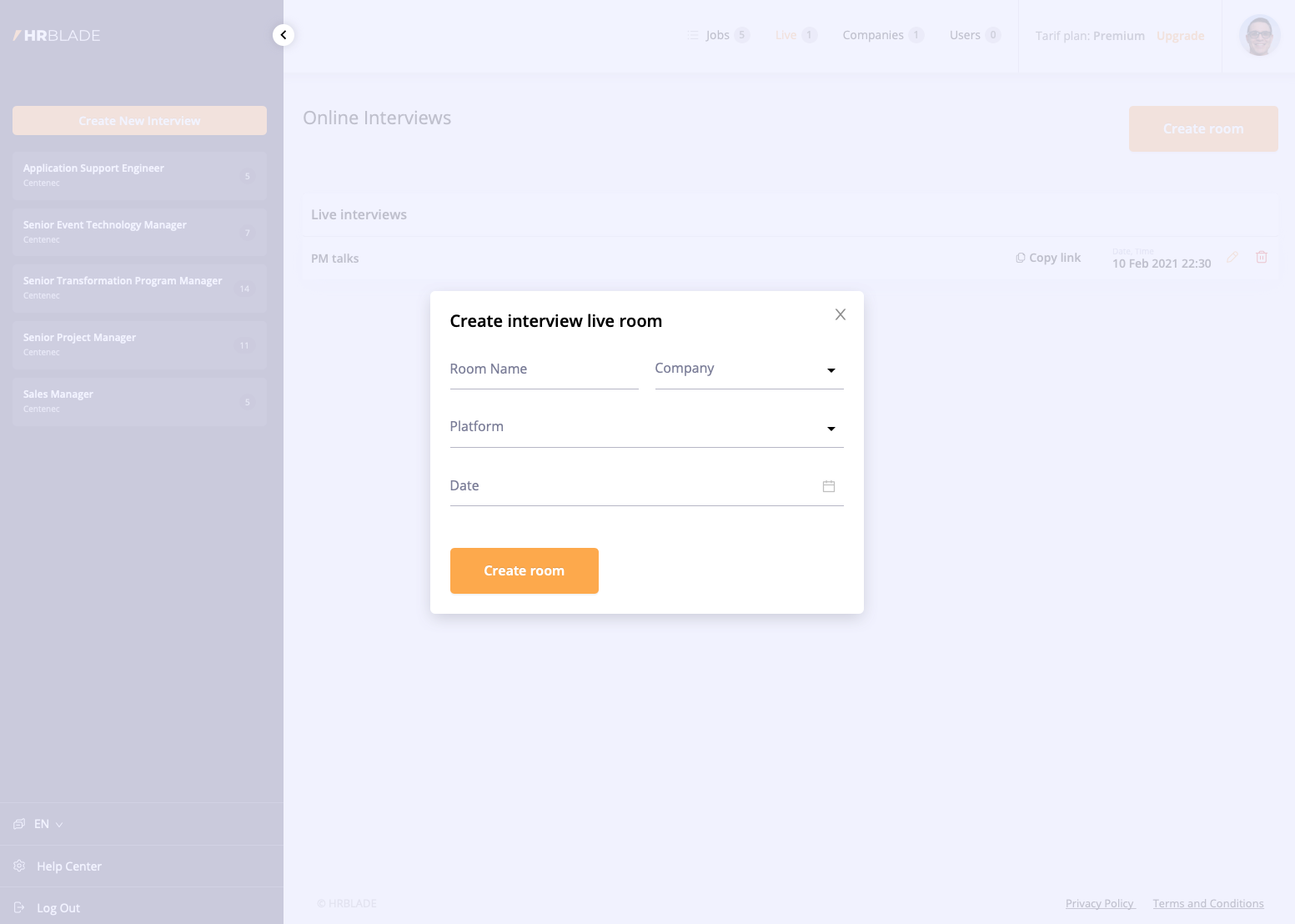Expand the Platform dropdown

831,429
